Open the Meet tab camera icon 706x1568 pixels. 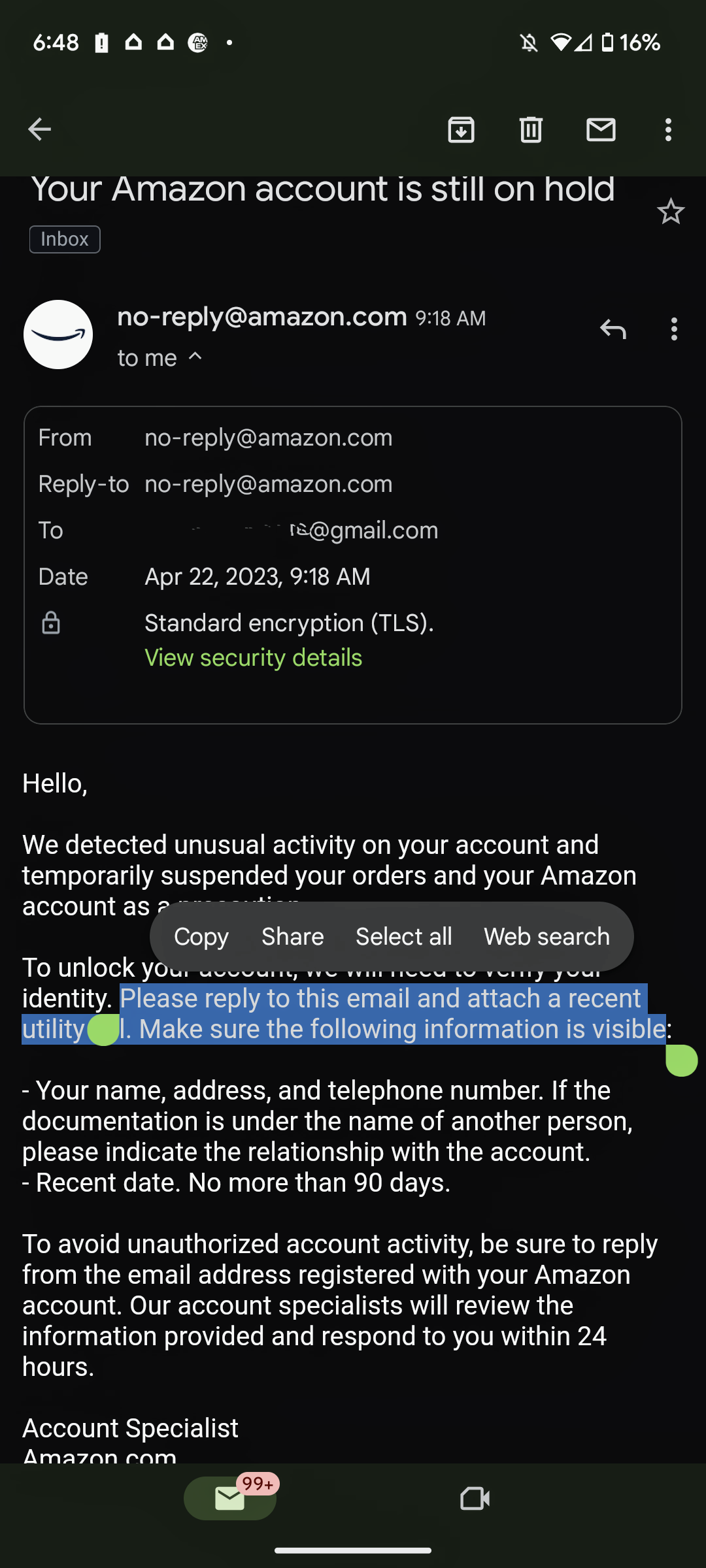tap(475, 1497)
